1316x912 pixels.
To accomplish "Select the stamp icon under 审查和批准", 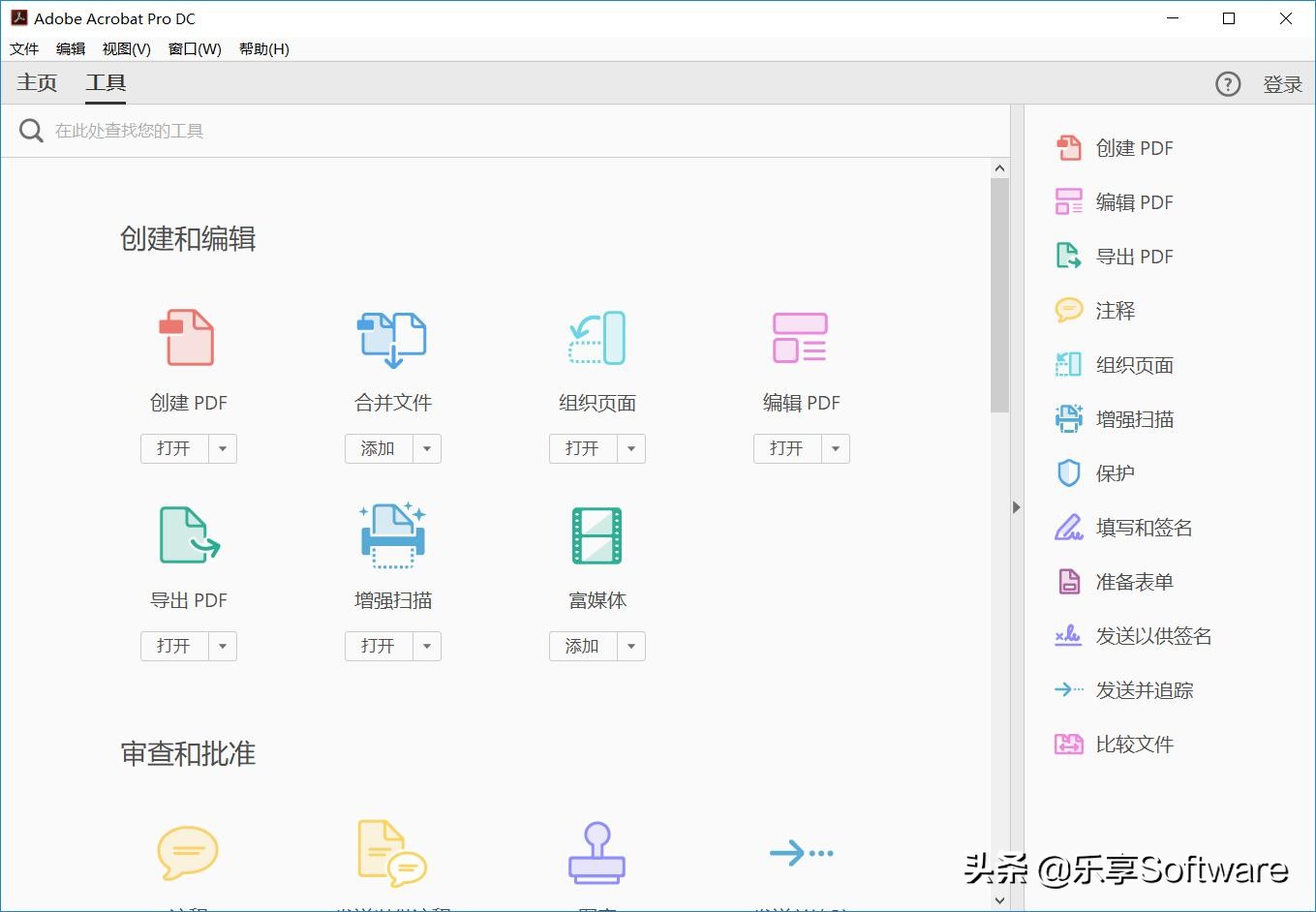I will click(x=597, y=853).
